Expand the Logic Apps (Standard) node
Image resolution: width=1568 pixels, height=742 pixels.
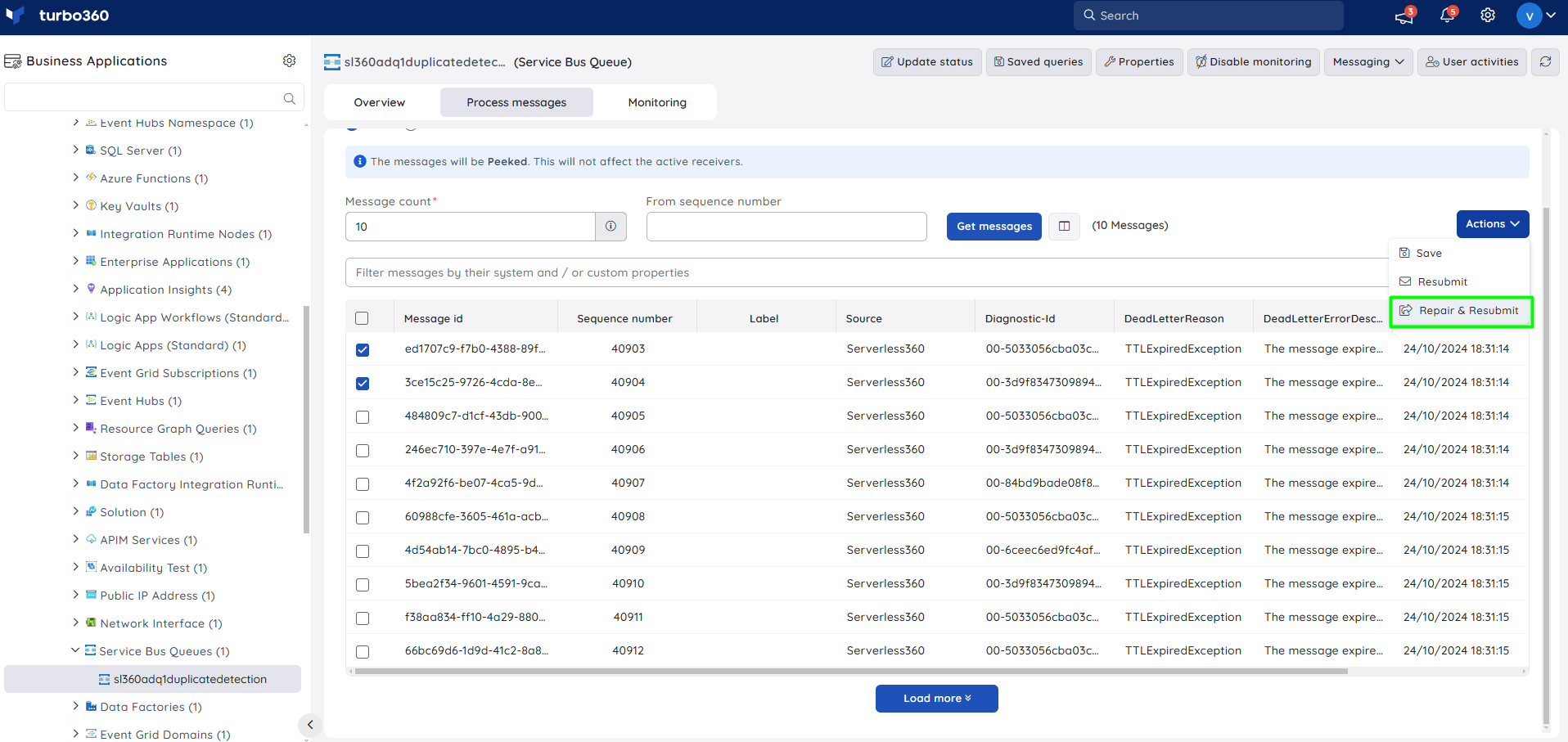click(75, 344)
